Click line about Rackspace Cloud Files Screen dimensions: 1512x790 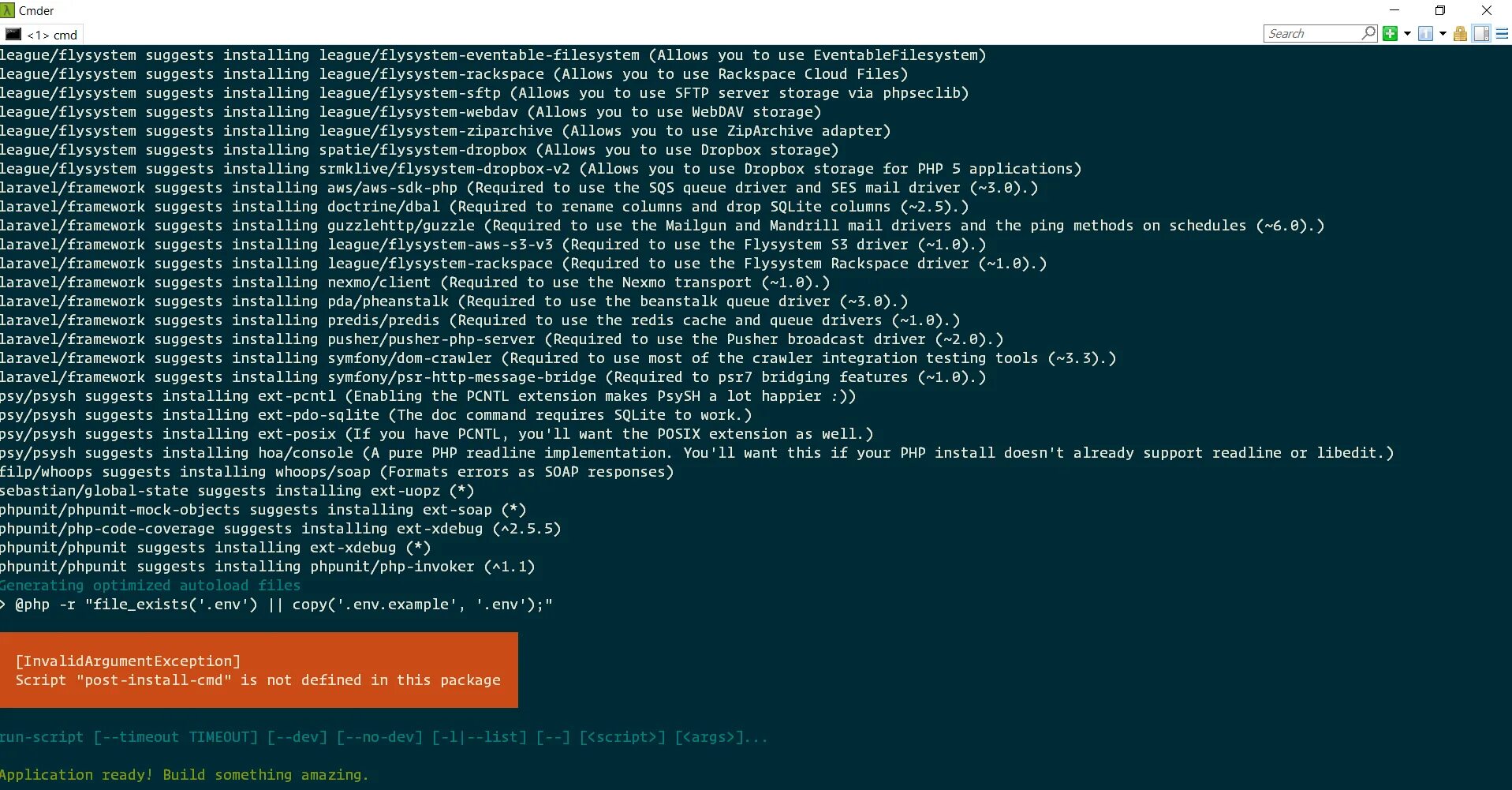[x=454, y=74]
